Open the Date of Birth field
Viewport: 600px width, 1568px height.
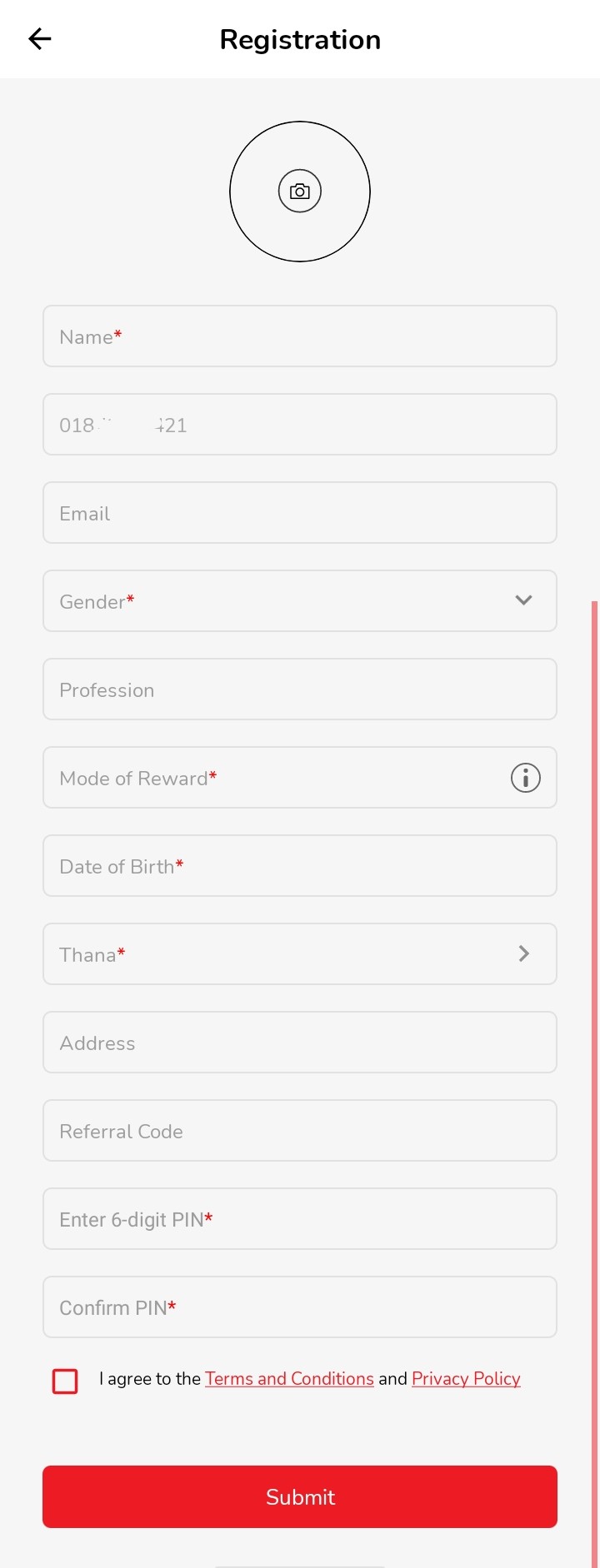[x=300, y=866]
